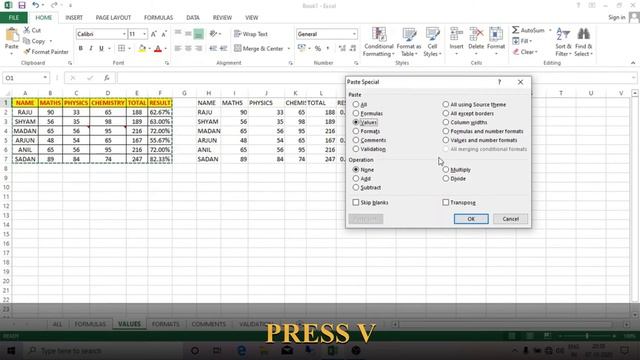Viewport: 640px width, 360px height.
Task: Click the Paste icon in Clipboard group
Action: click(11, 35)
